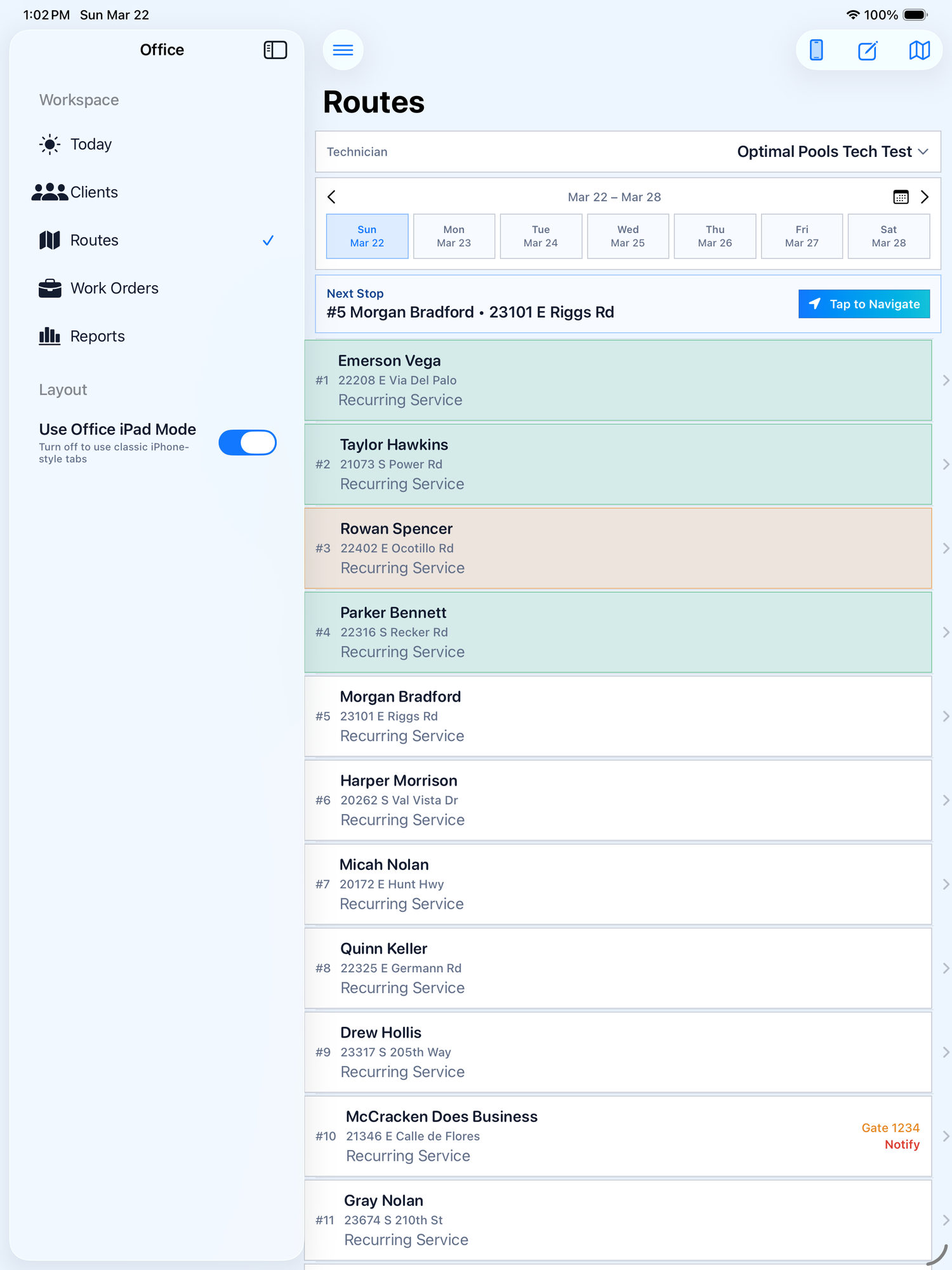
Task: Open McCracken Does Business route stop
Action: pyautogui.click(x=618, y=1136)
